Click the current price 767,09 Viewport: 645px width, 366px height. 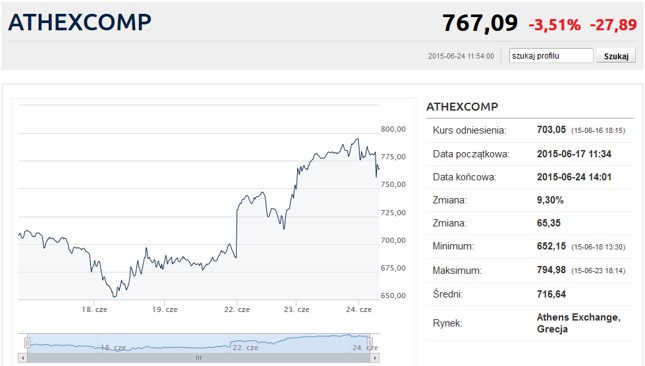point(480,23)
